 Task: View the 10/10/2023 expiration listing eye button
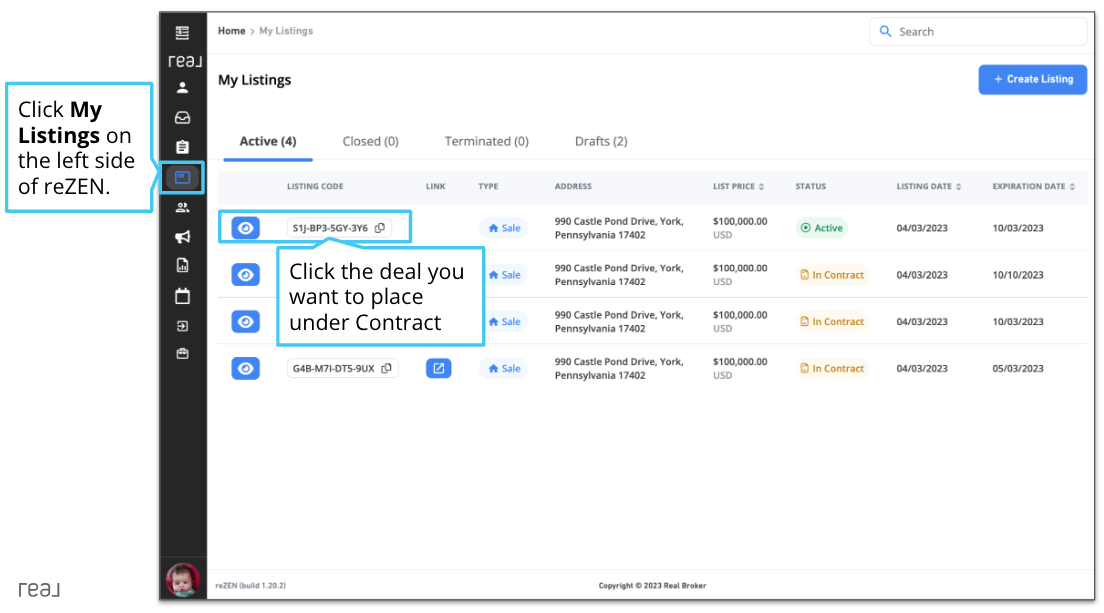click(246, 274)
